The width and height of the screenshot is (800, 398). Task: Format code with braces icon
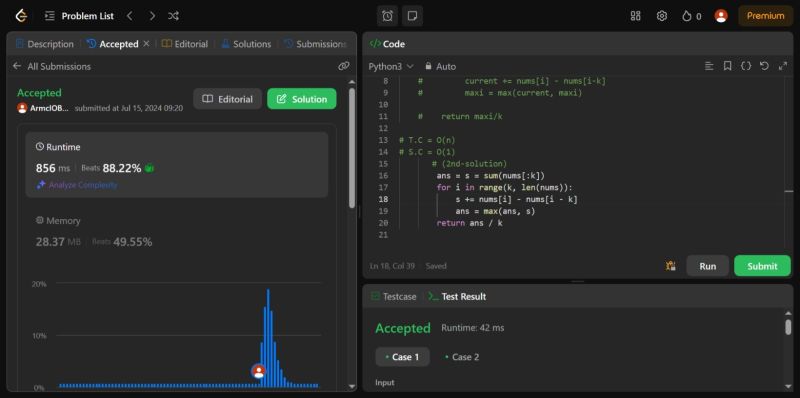coord(745,66)
